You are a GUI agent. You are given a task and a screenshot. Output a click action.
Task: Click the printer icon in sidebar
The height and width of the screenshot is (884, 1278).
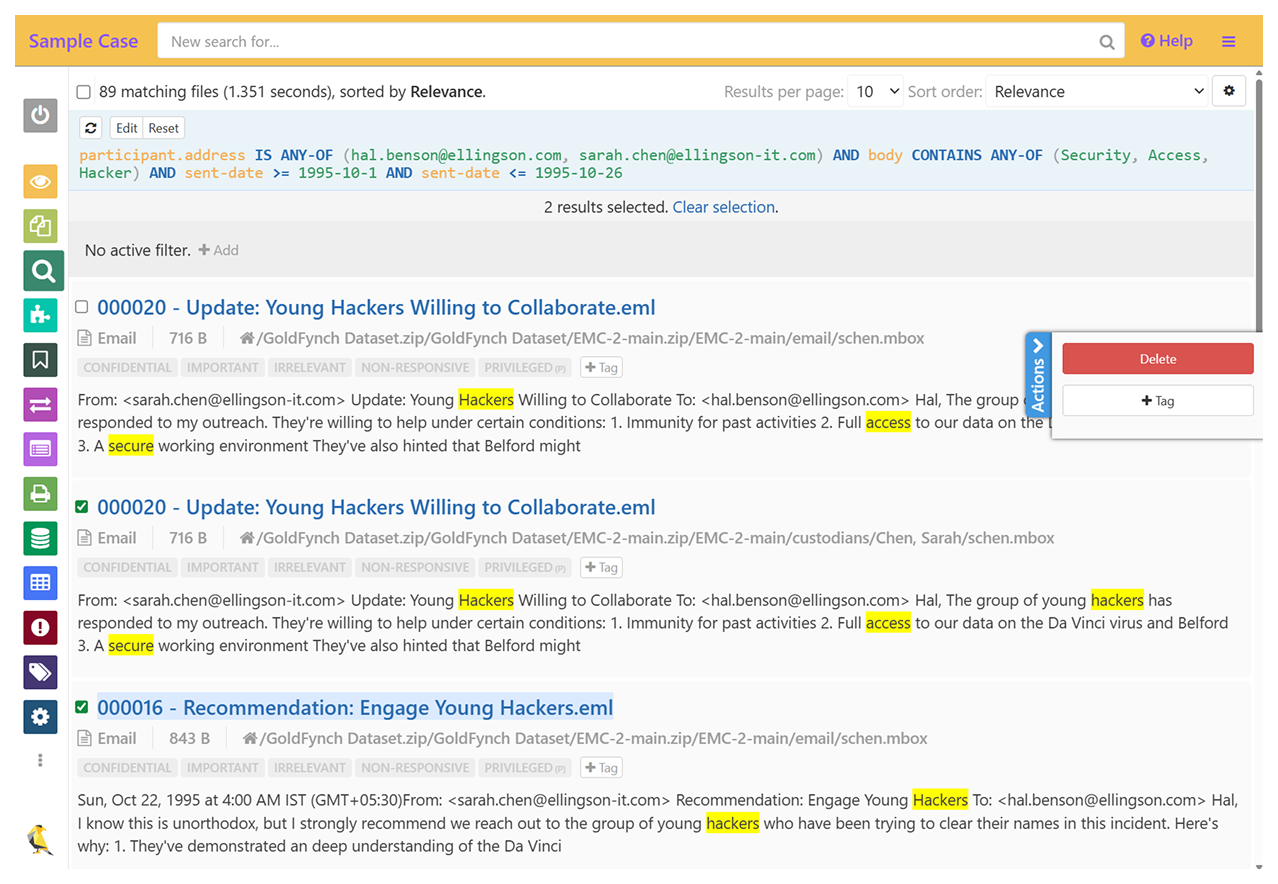[40, 494]
